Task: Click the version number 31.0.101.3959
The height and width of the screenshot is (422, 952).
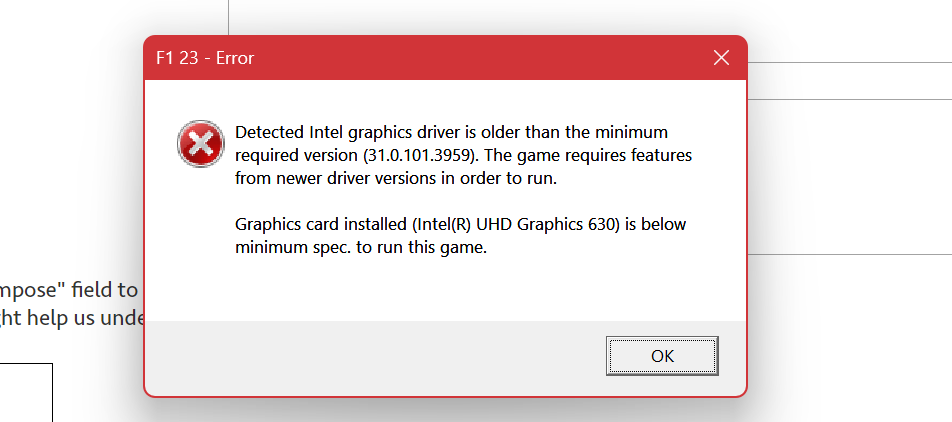Action: [418, 155]
